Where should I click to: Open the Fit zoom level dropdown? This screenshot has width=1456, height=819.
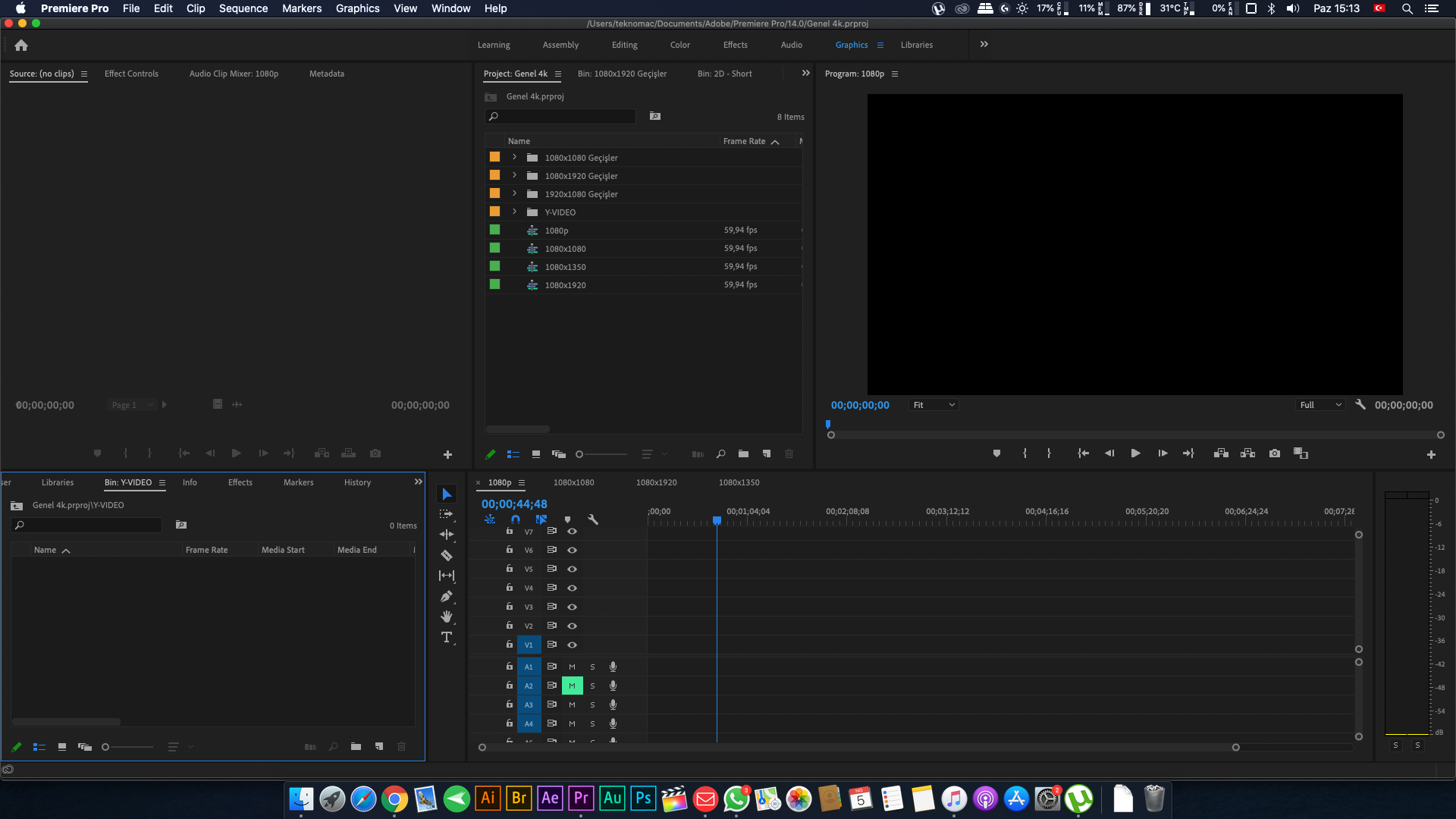coord(934,405)
